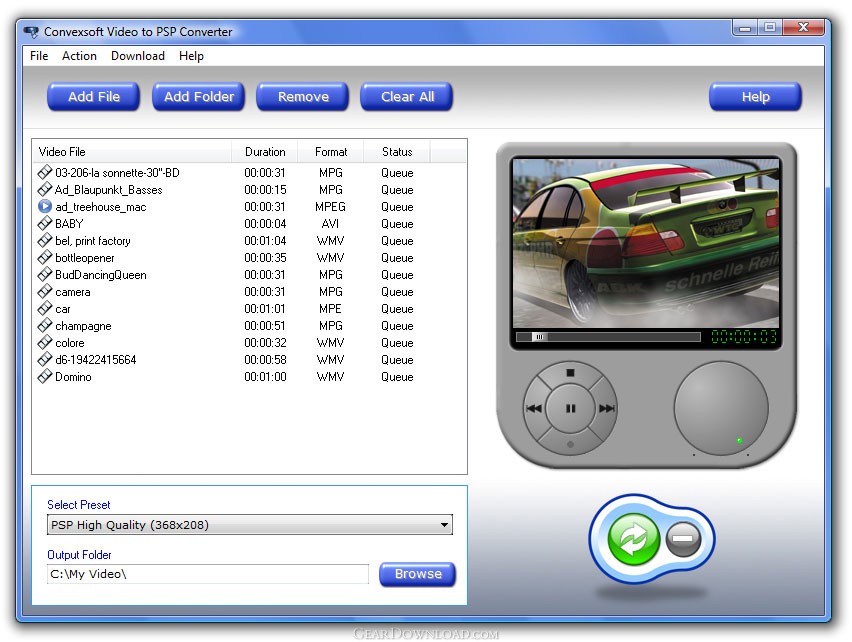Click the film icon next to BABY
The width and height of the screenshot is (852, 642).
click(45, 223)
